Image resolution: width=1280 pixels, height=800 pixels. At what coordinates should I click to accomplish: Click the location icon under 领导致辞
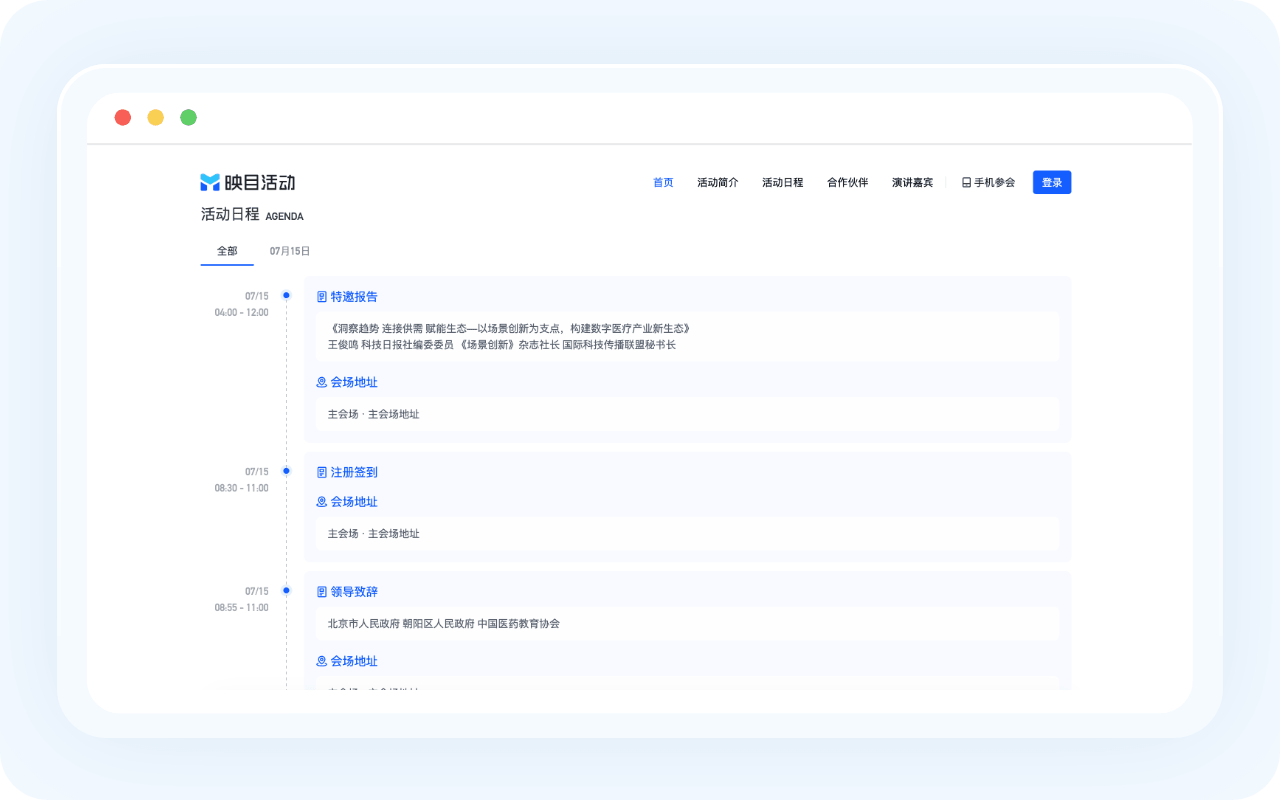click(322, 661)
